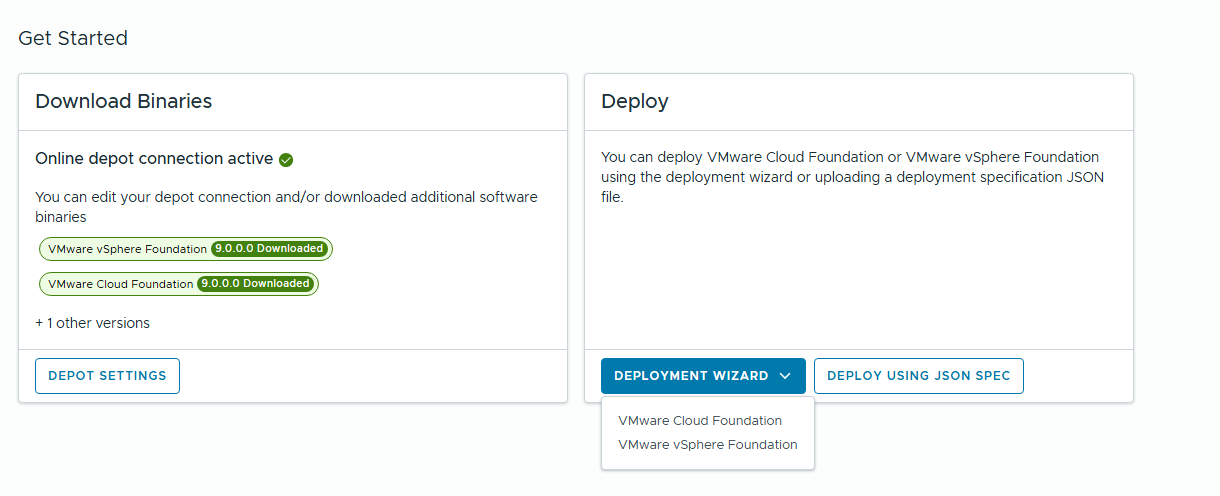Click the Download Binaries card title

pos(123,101)
